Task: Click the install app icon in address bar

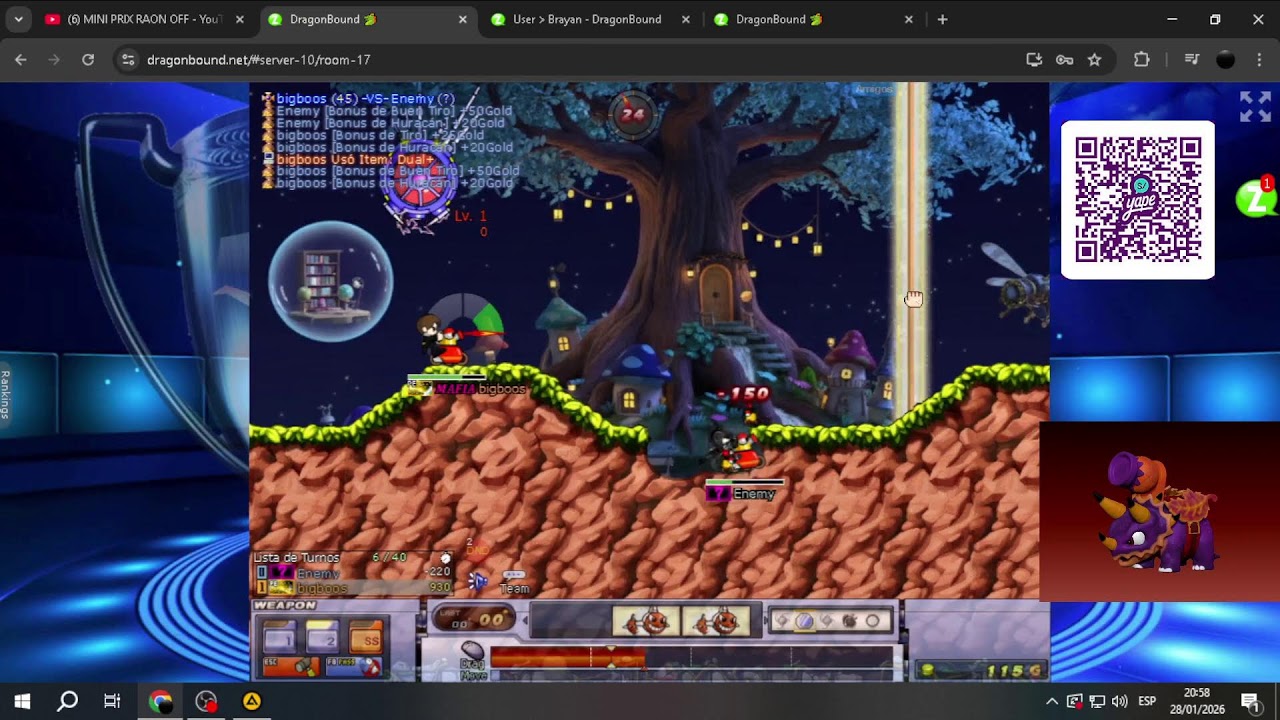Action: 1034,60
